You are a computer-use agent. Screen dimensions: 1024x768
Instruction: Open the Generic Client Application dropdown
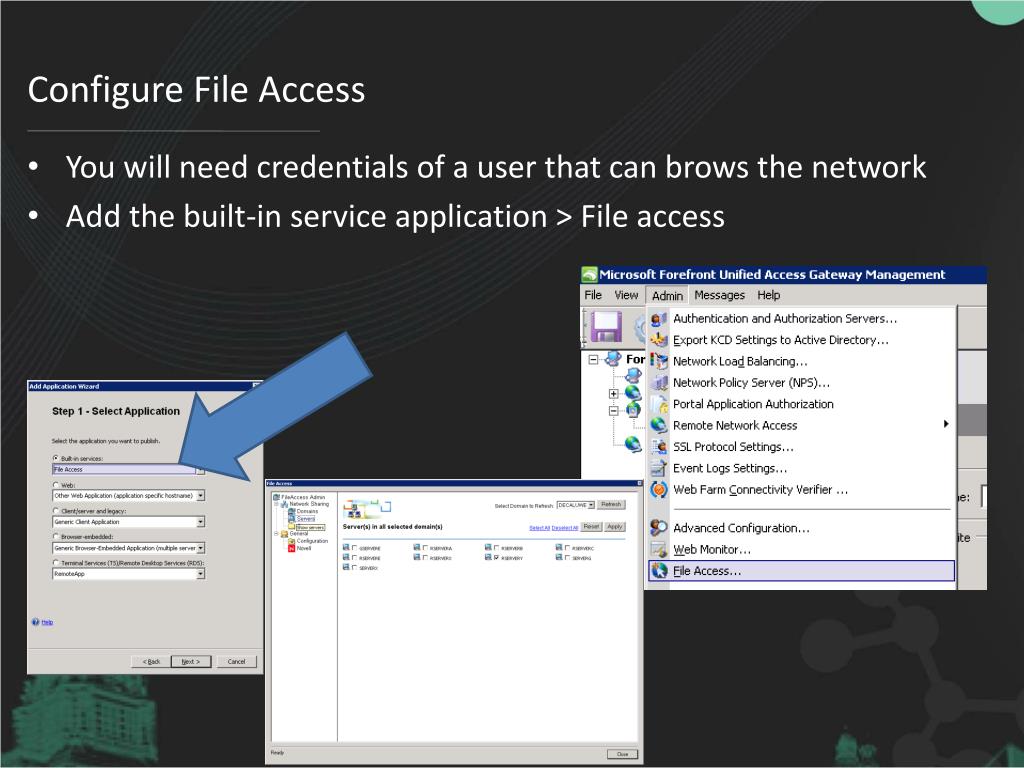point(200,522)
